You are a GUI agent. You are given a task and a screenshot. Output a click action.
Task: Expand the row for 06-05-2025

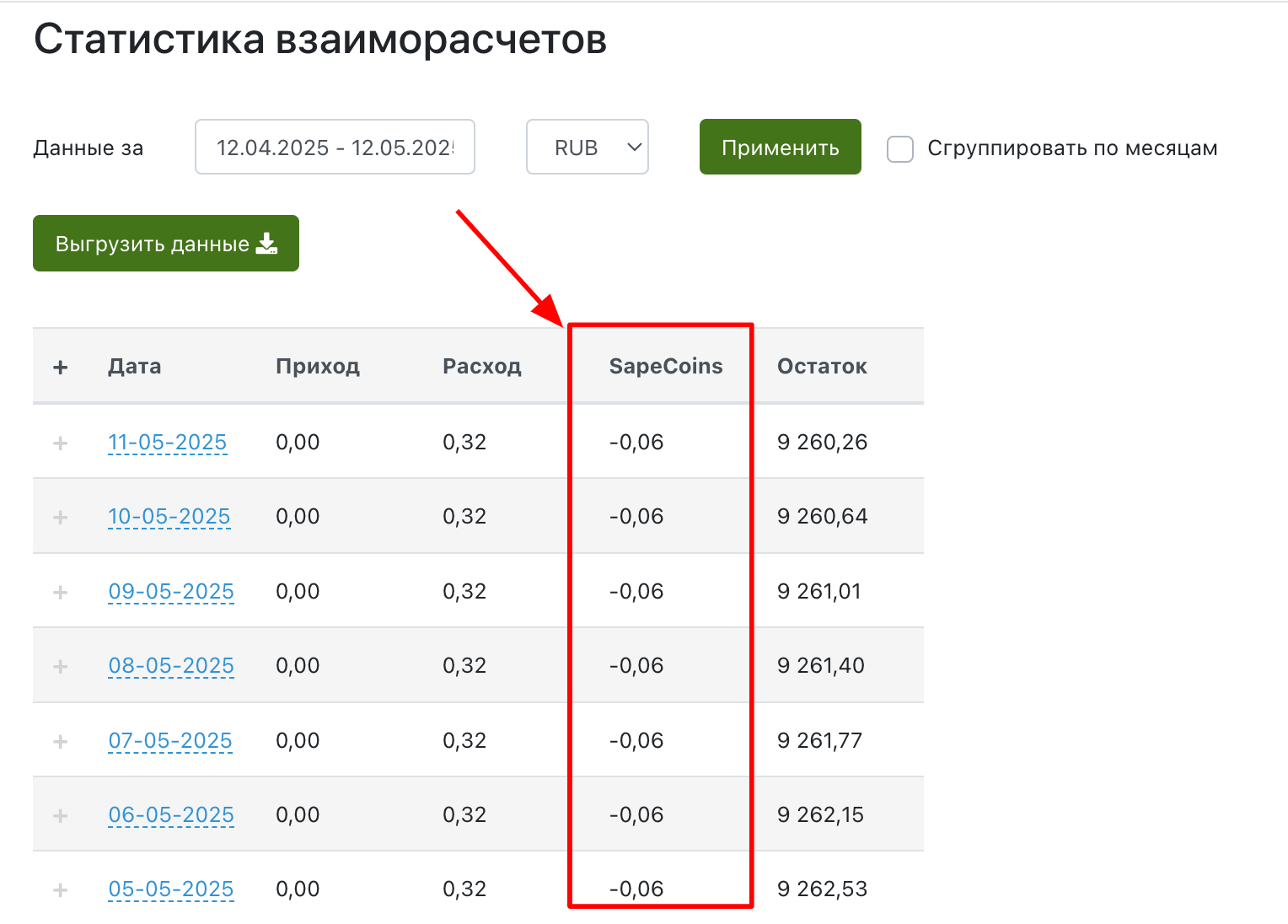point(61,814)
